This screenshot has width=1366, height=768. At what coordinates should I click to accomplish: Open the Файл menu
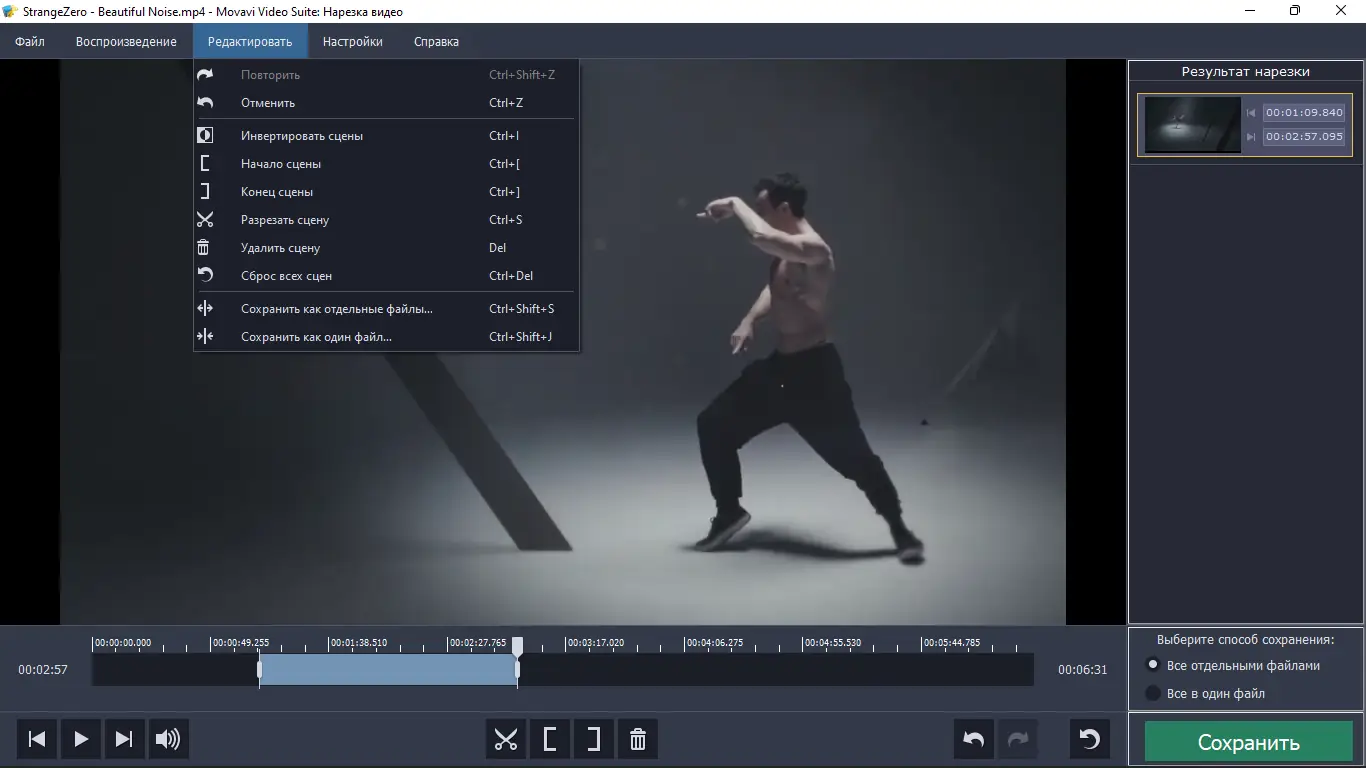point(30,42)
